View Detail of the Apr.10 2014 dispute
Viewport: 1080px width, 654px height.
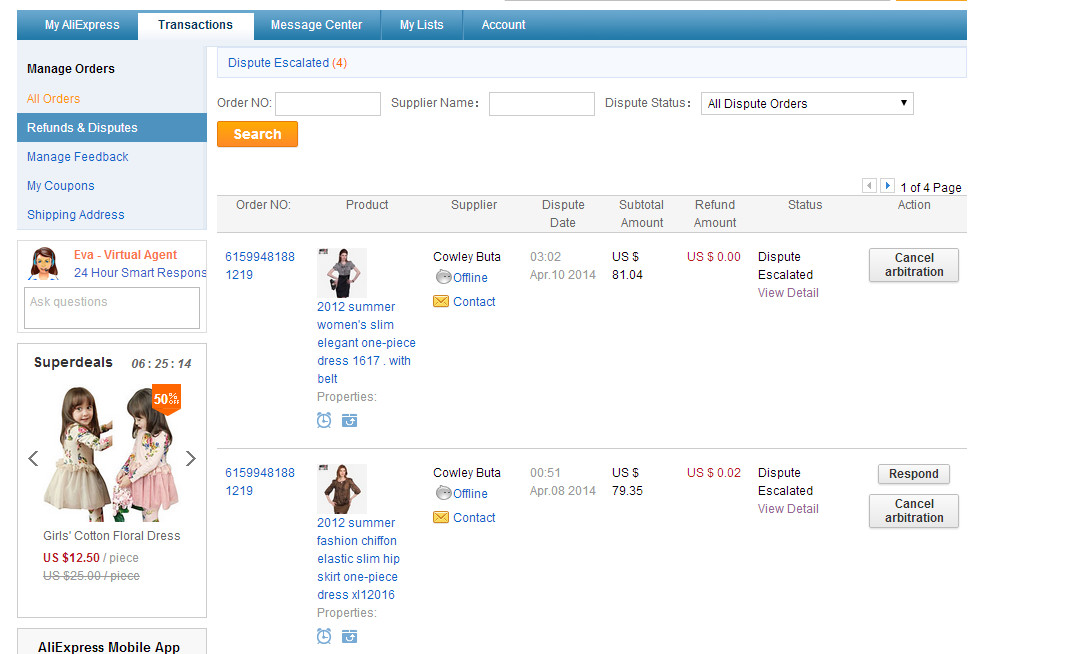[x=788, y=293]
